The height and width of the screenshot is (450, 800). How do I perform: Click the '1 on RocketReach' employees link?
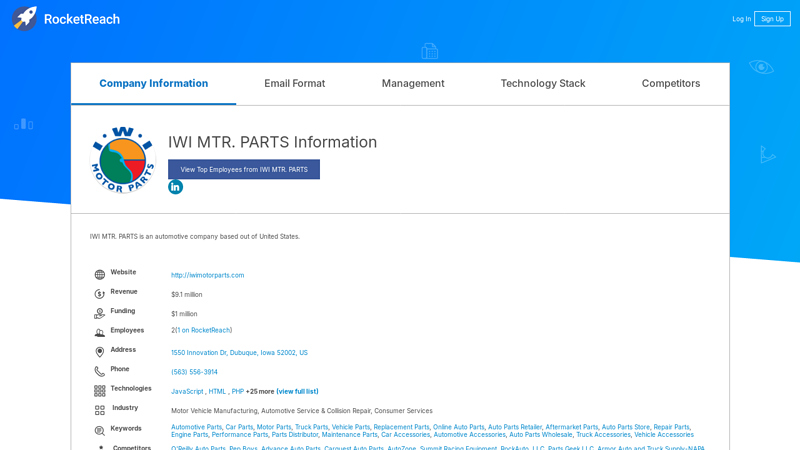203,330
